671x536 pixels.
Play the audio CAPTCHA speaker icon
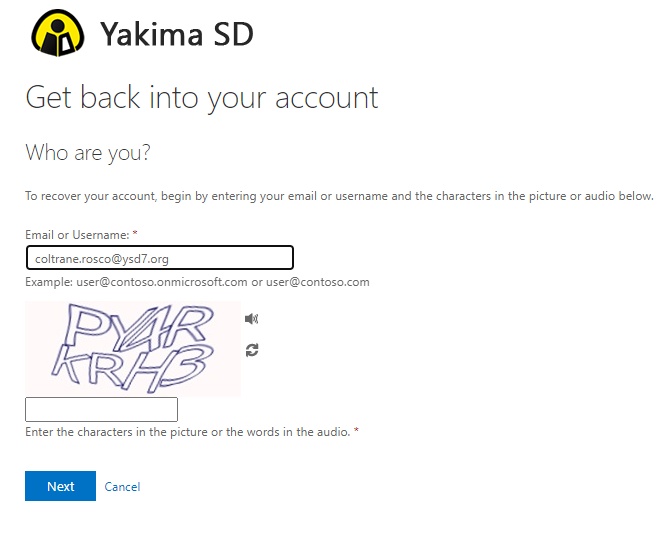click(251, 319)
